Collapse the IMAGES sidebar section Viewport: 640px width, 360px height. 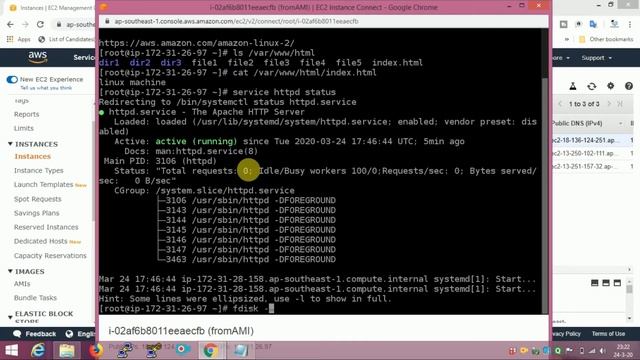point(10,271)
